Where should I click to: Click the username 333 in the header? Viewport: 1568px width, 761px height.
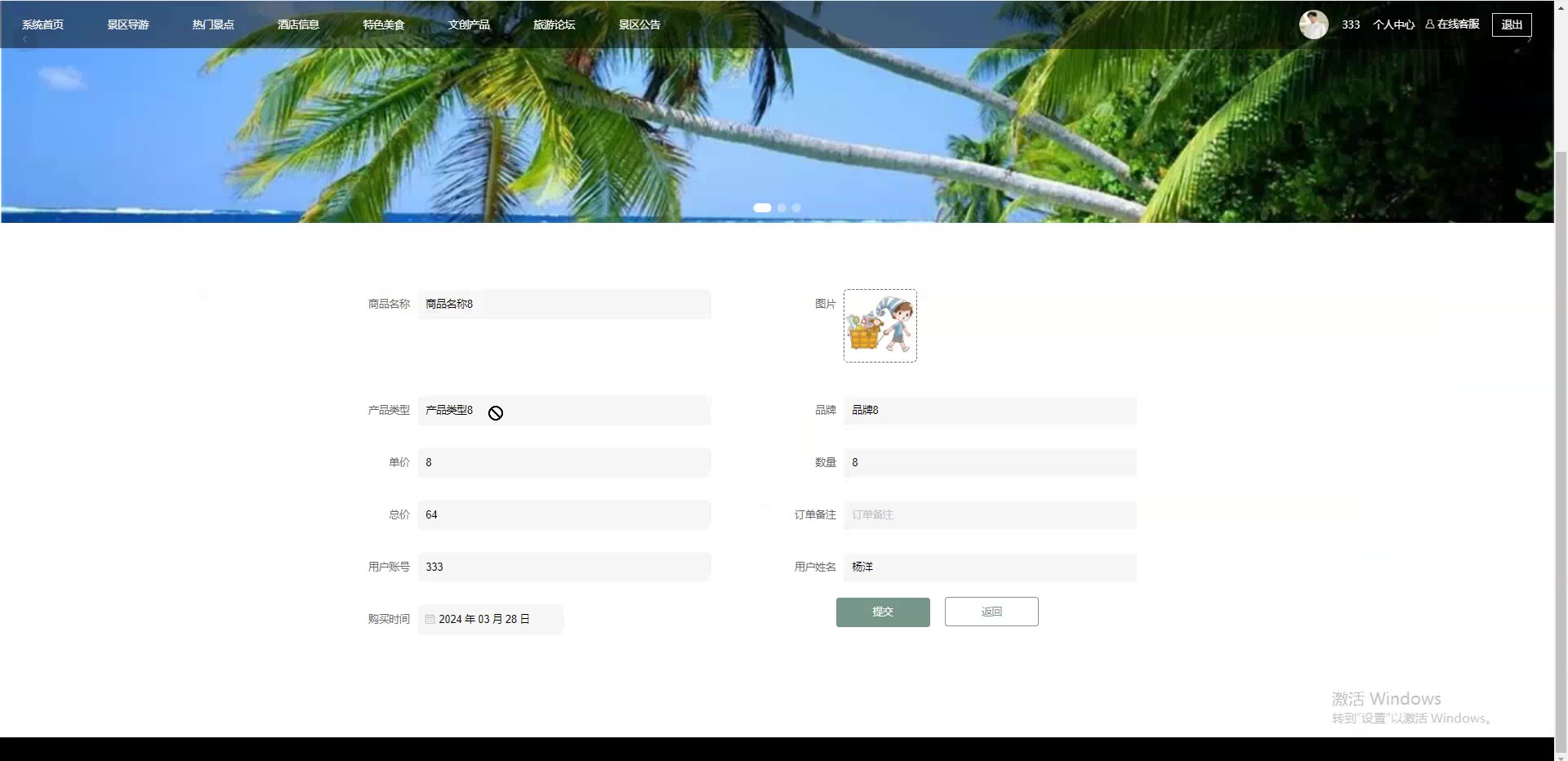click(x=1351, y=24)
